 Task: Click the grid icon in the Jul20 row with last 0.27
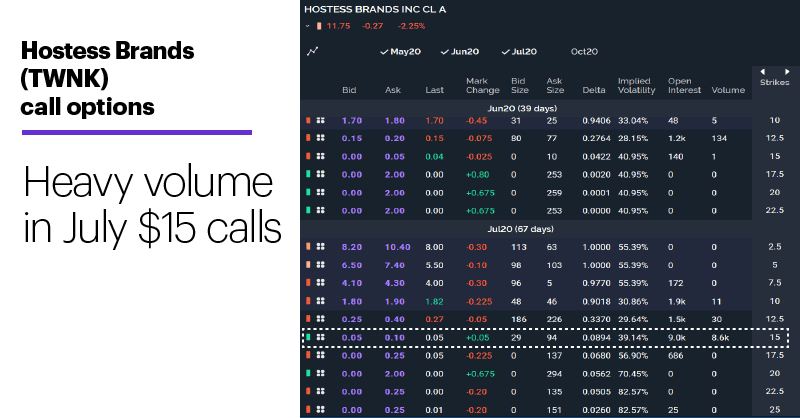click(320, 319)
